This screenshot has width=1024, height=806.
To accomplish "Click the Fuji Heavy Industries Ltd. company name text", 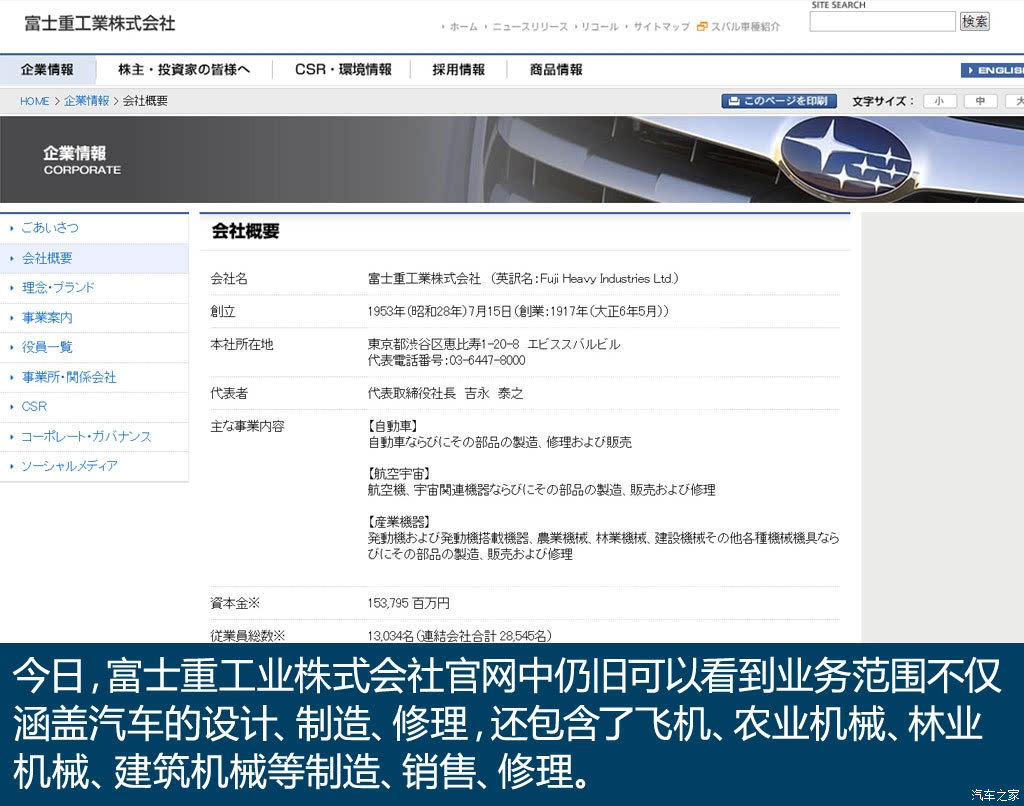I will click(x=609, y=279).
